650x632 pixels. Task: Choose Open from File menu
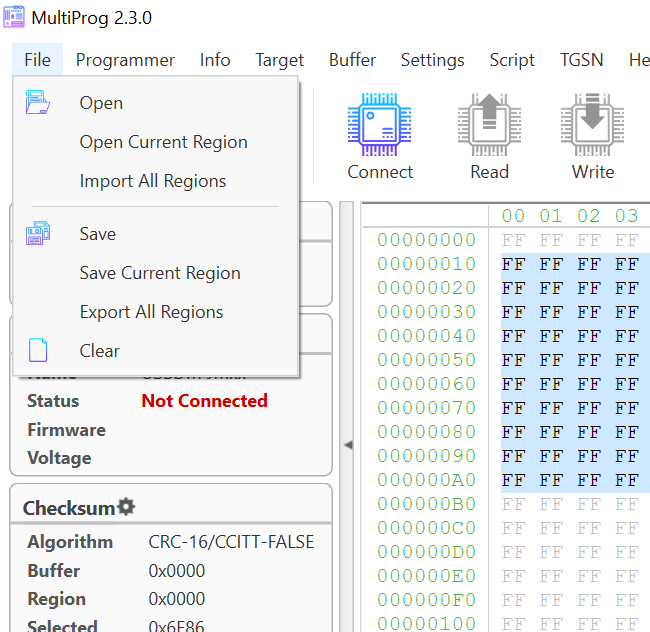pyautogui.click(x=155, y=102)
